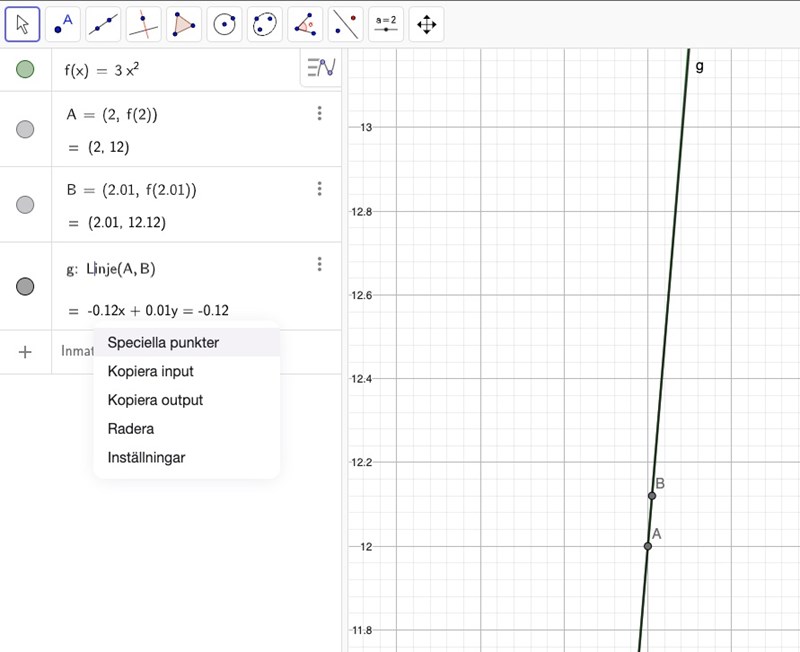The width and height of the screenshot is (800, 652).
Task: Select the Perpendicular line tool
Action: (x=144, y=24)
